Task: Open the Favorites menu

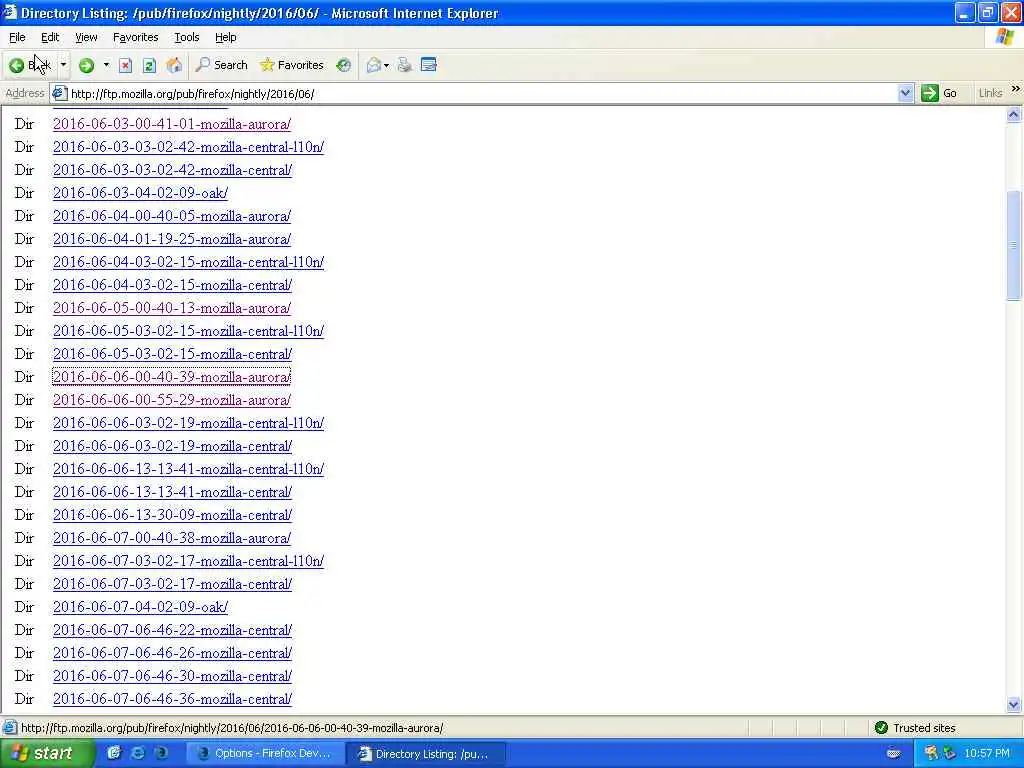Action: point(135,37)
